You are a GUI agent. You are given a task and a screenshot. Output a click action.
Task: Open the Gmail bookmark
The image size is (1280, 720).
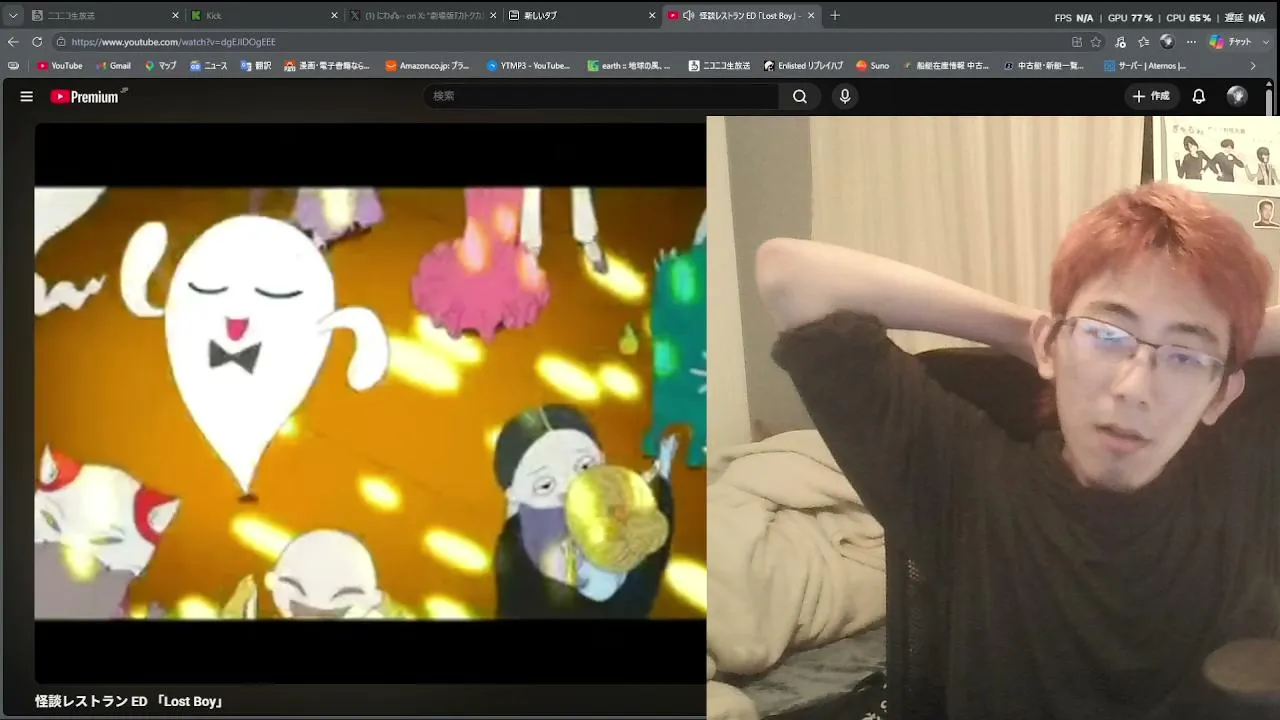click(x=113, y=66)
